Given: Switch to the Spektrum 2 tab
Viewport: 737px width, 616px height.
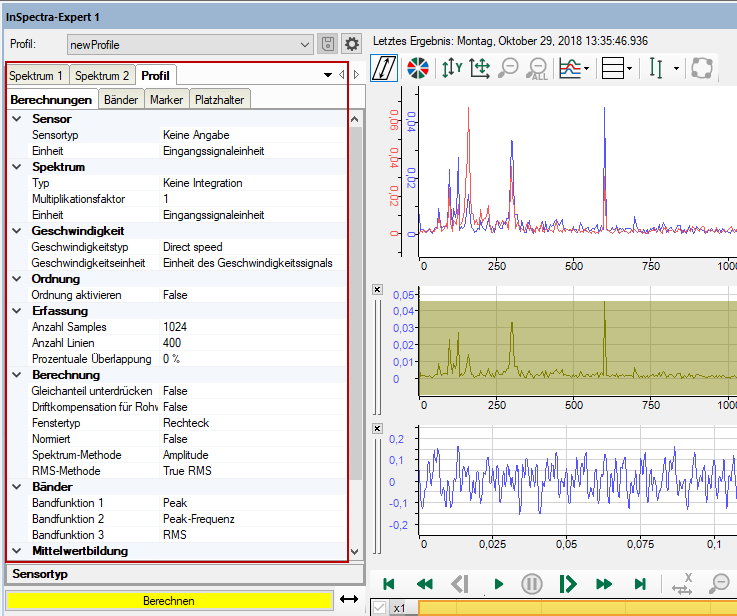Looking at the screenshot, I should pyautogui.click(x=102, y=75).
